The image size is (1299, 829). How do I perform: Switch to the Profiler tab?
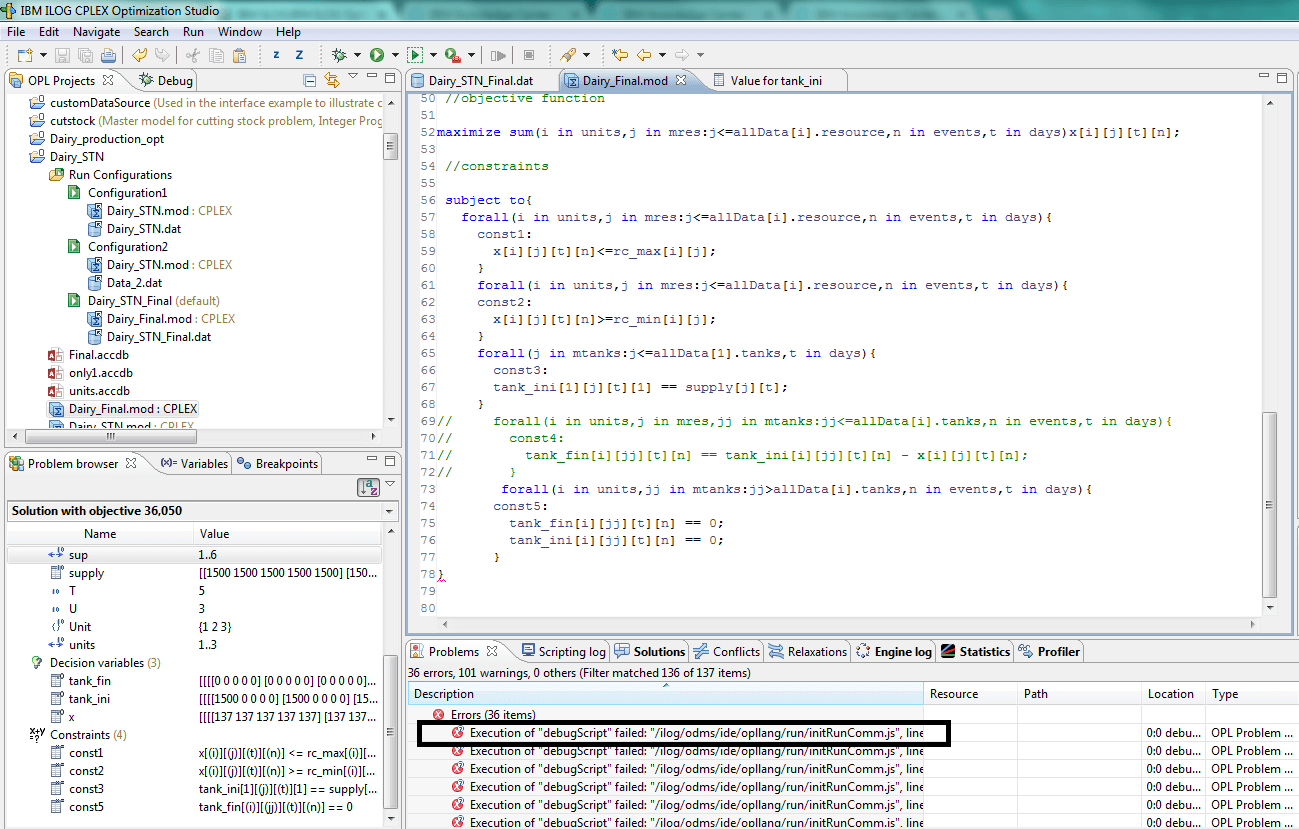point(1049,651)
